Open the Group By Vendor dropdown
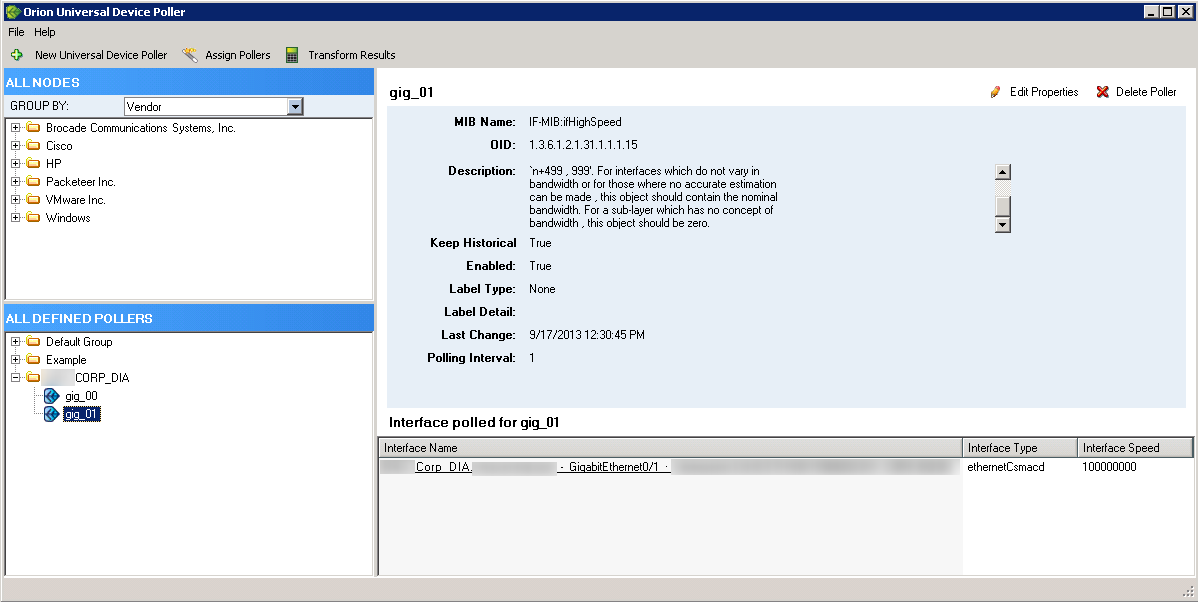 (x=296, y=106)
